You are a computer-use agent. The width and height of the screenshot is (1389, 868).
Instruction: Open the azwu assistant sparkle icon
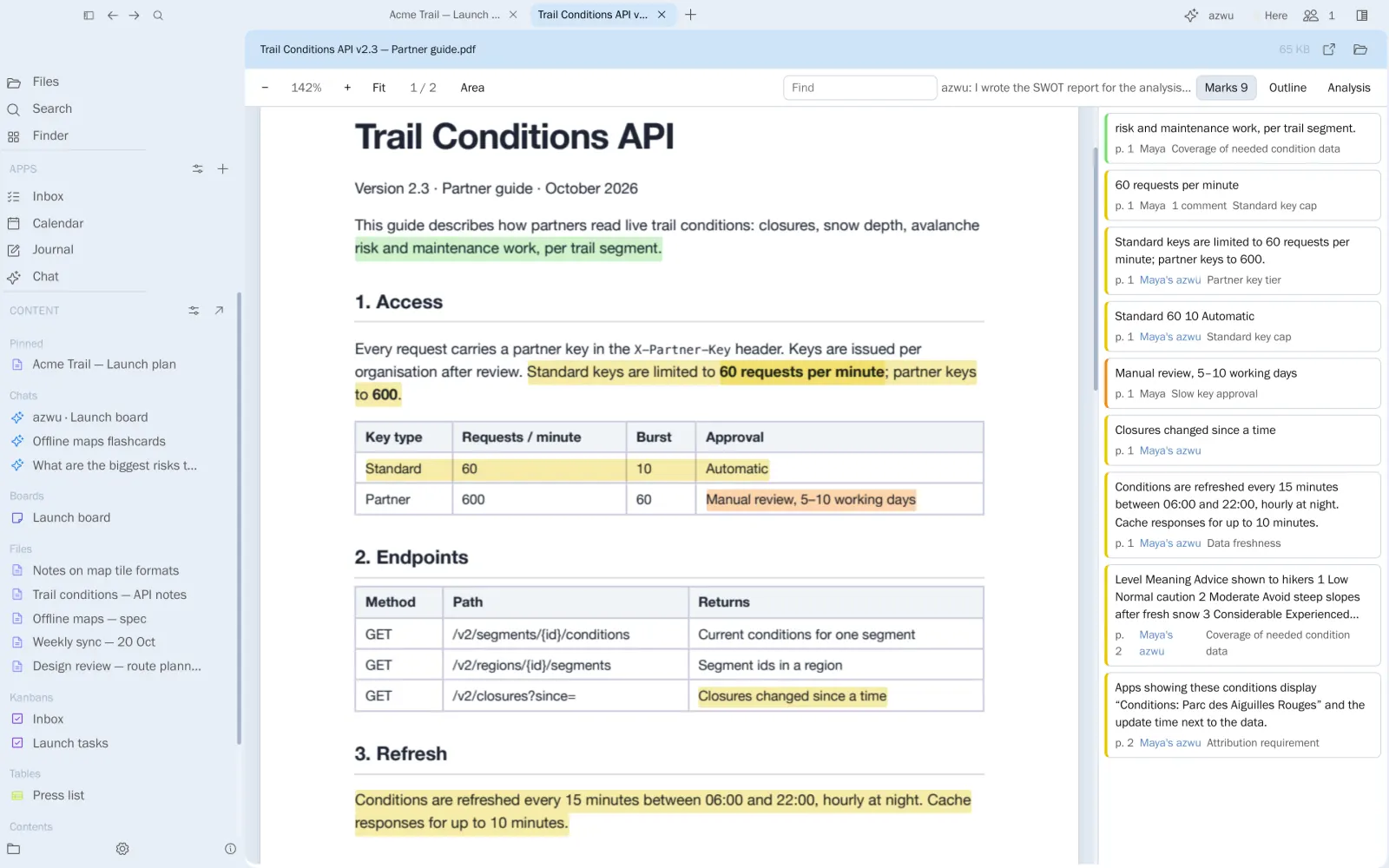click(1191, 16)
